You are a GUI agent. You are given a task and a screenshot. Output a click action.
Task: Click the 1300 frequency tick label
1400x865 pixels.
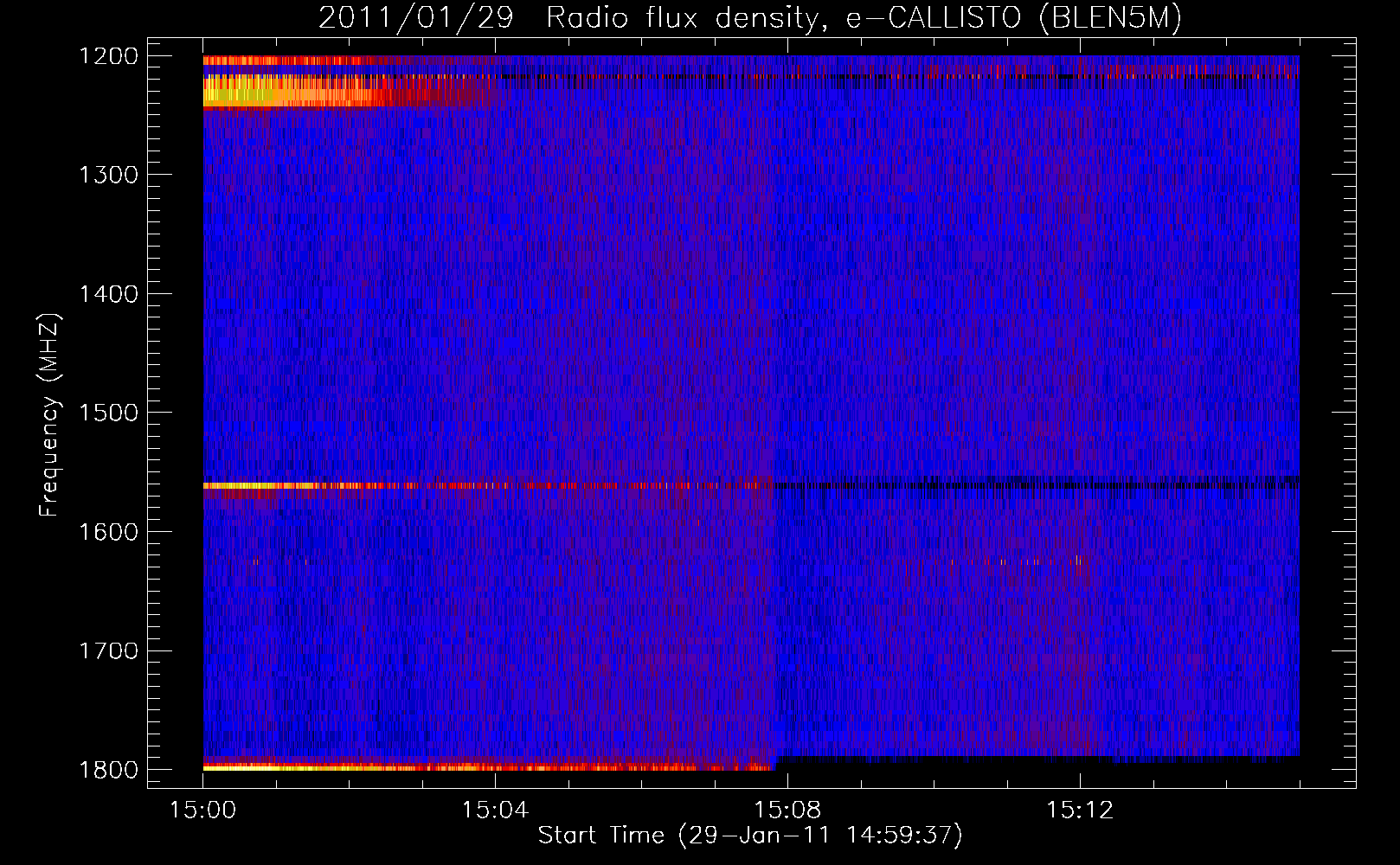click(x=108, y=175)
